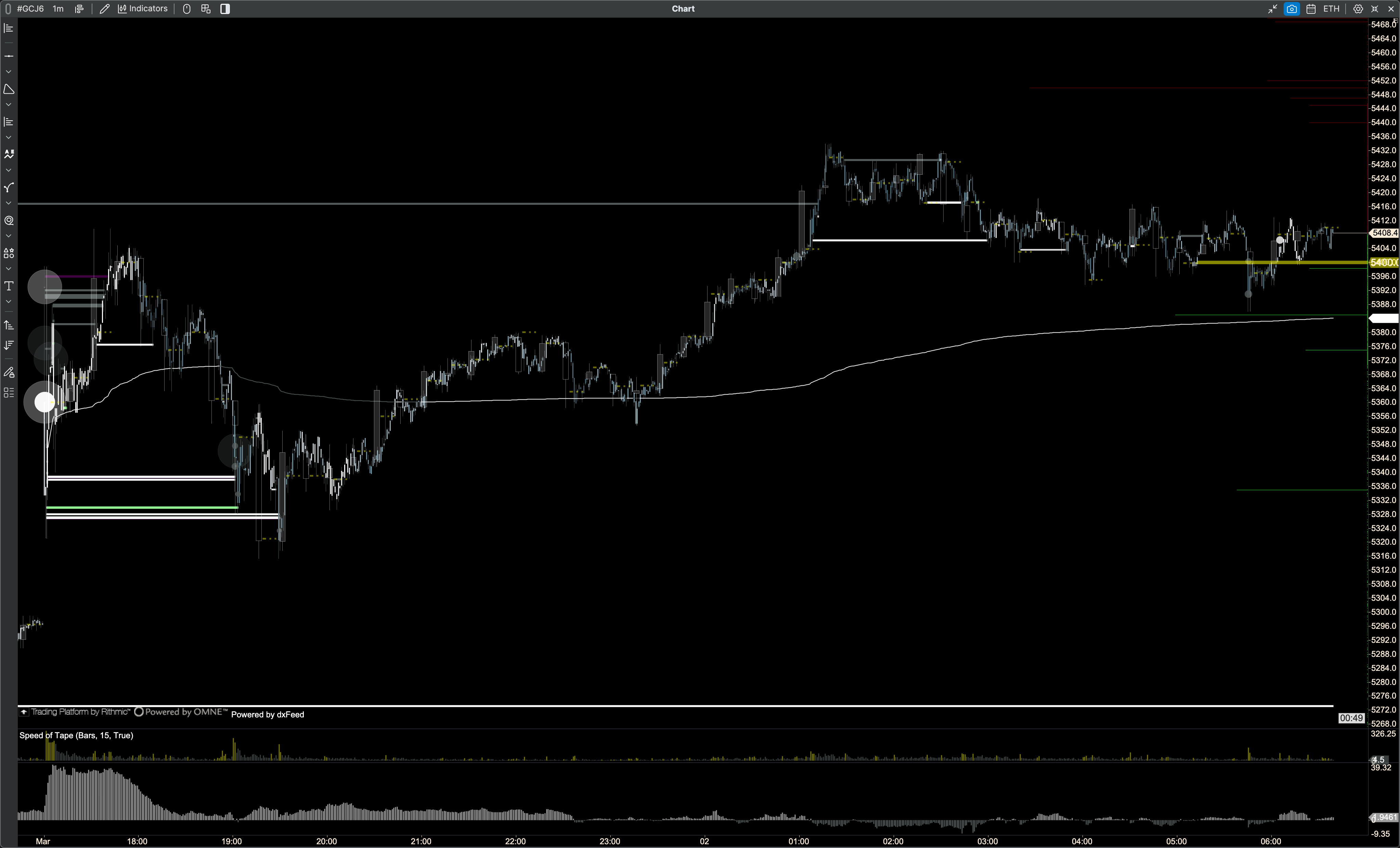
Task: Change the 1m timeframe
Action: coord(58,9)
